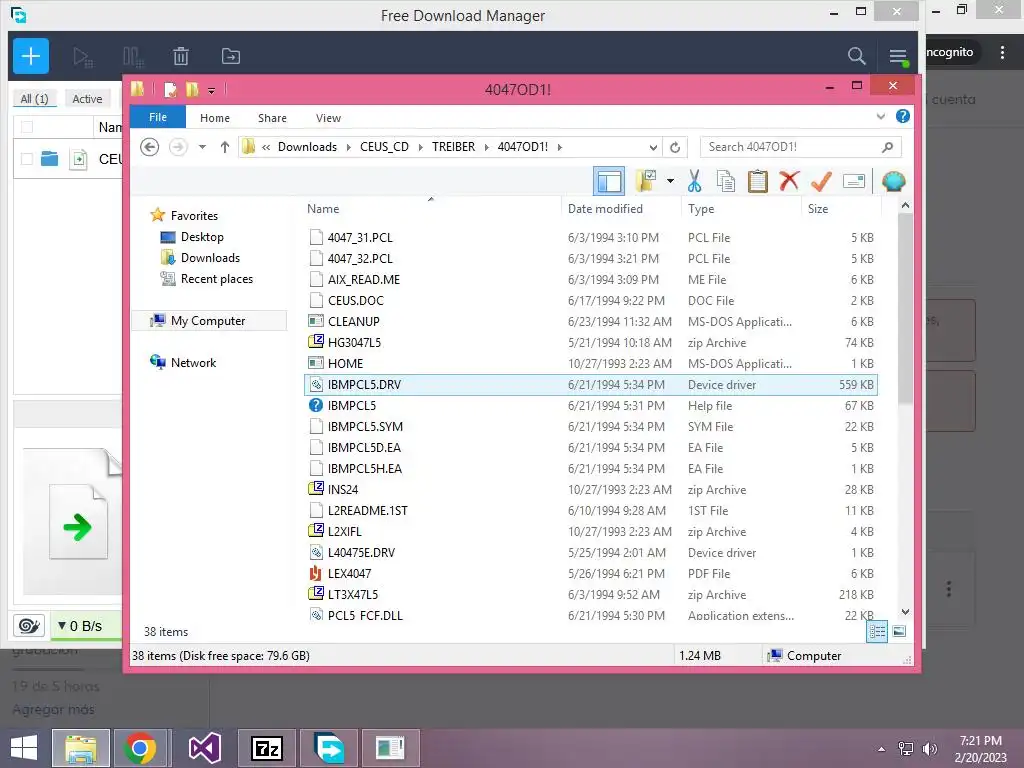1024x768 pixels.
Task: Select the file 4047_31.PCL
Action: pyautogui.click(x=360, y=238)
